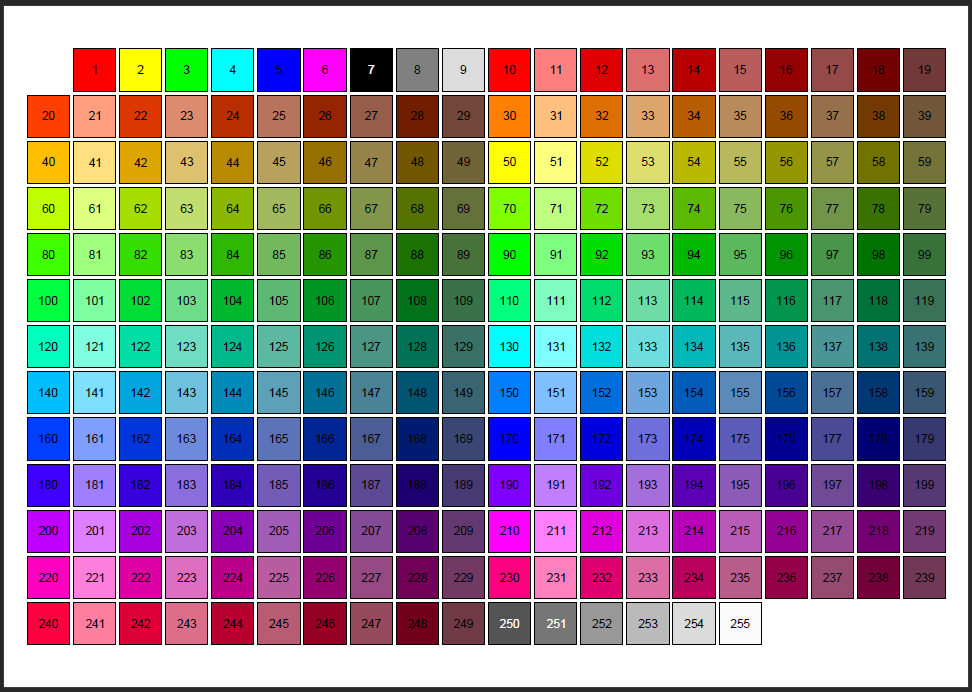The image size is (972, 692).
Task: Click swatch 50, the bright yellow one
Action: (509, 162)
